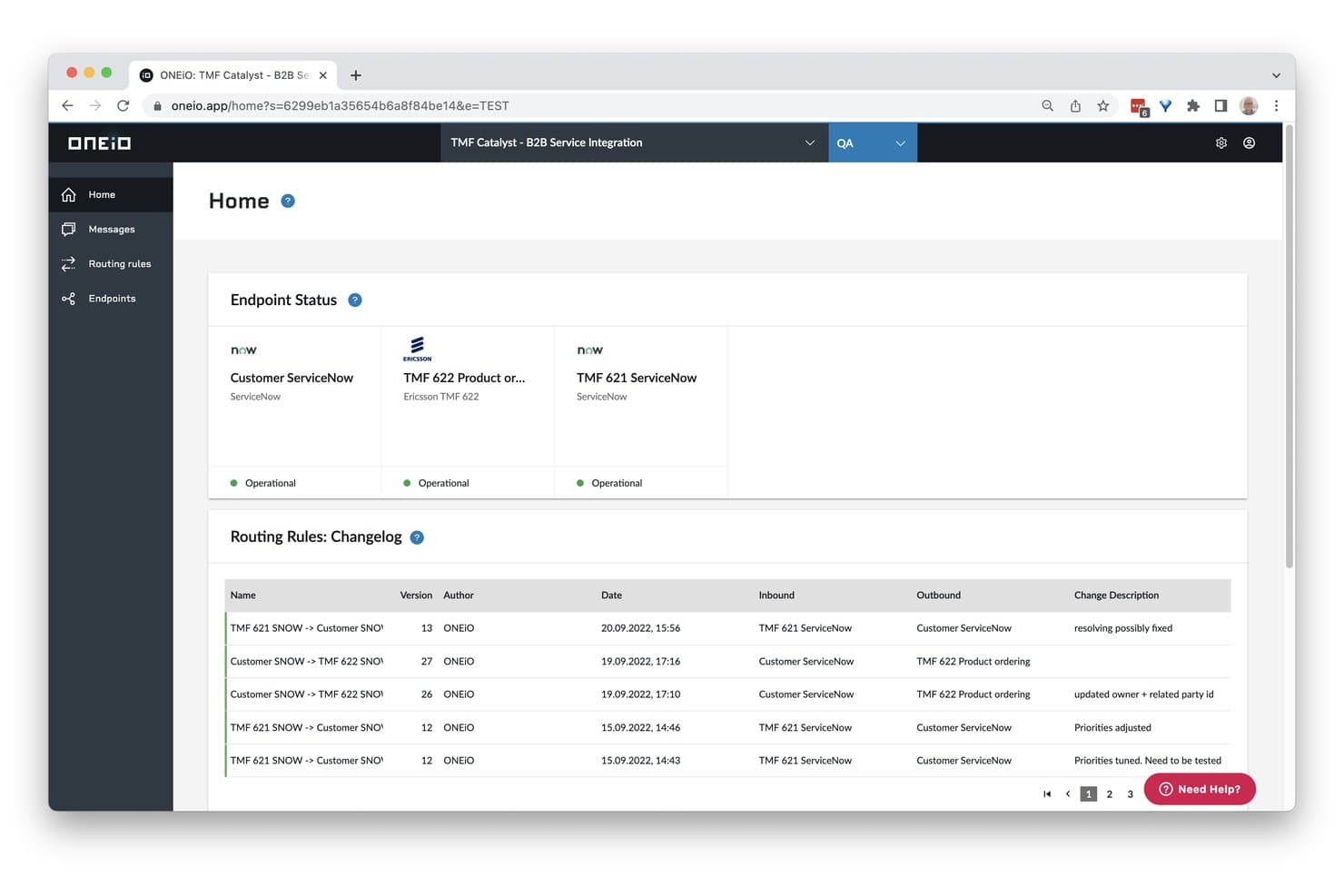Open the user account icon in the app header

coord(1250,143)
